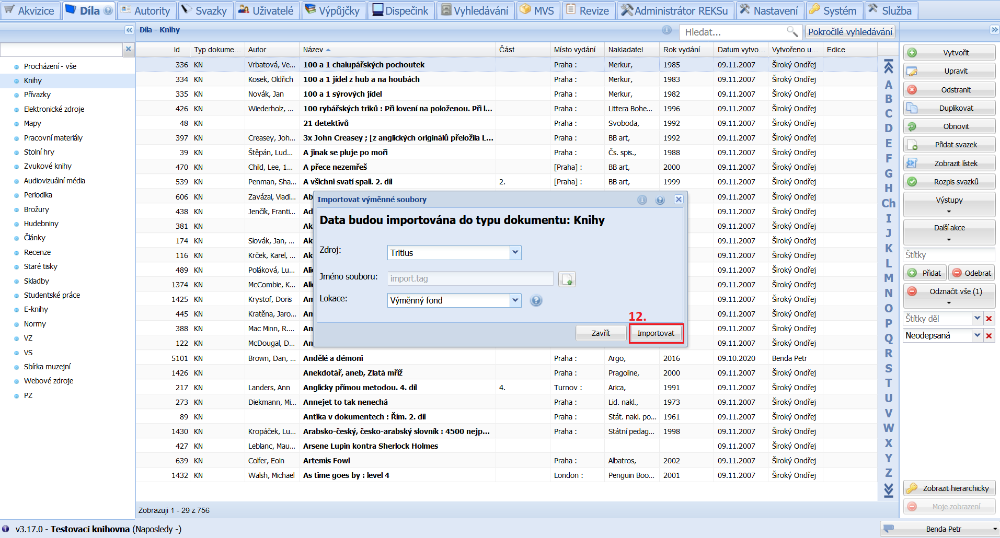
Task: Switch to the Výpůjčky tab
Action: coord(334,10)
